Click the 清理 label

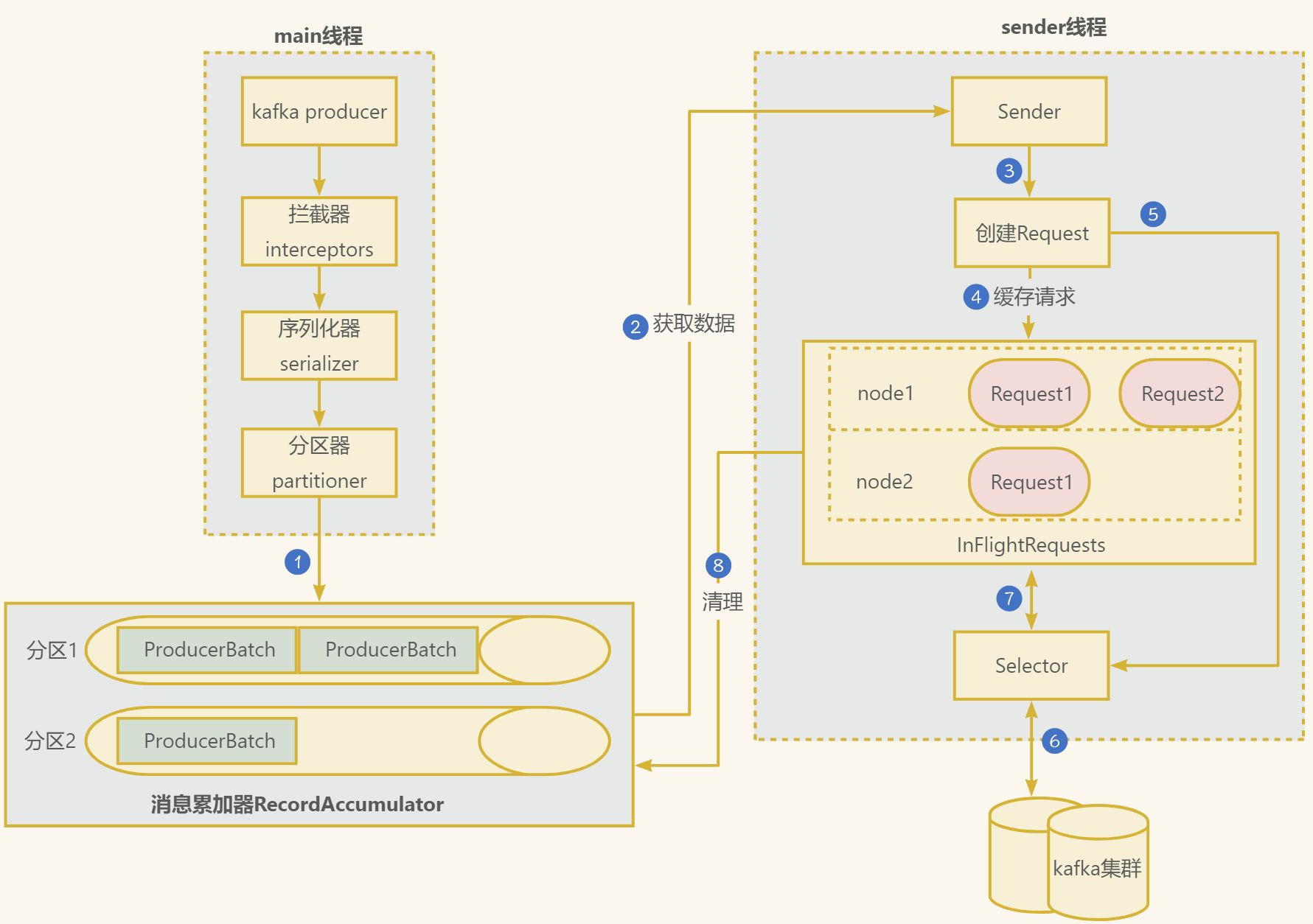pos(722,602)
